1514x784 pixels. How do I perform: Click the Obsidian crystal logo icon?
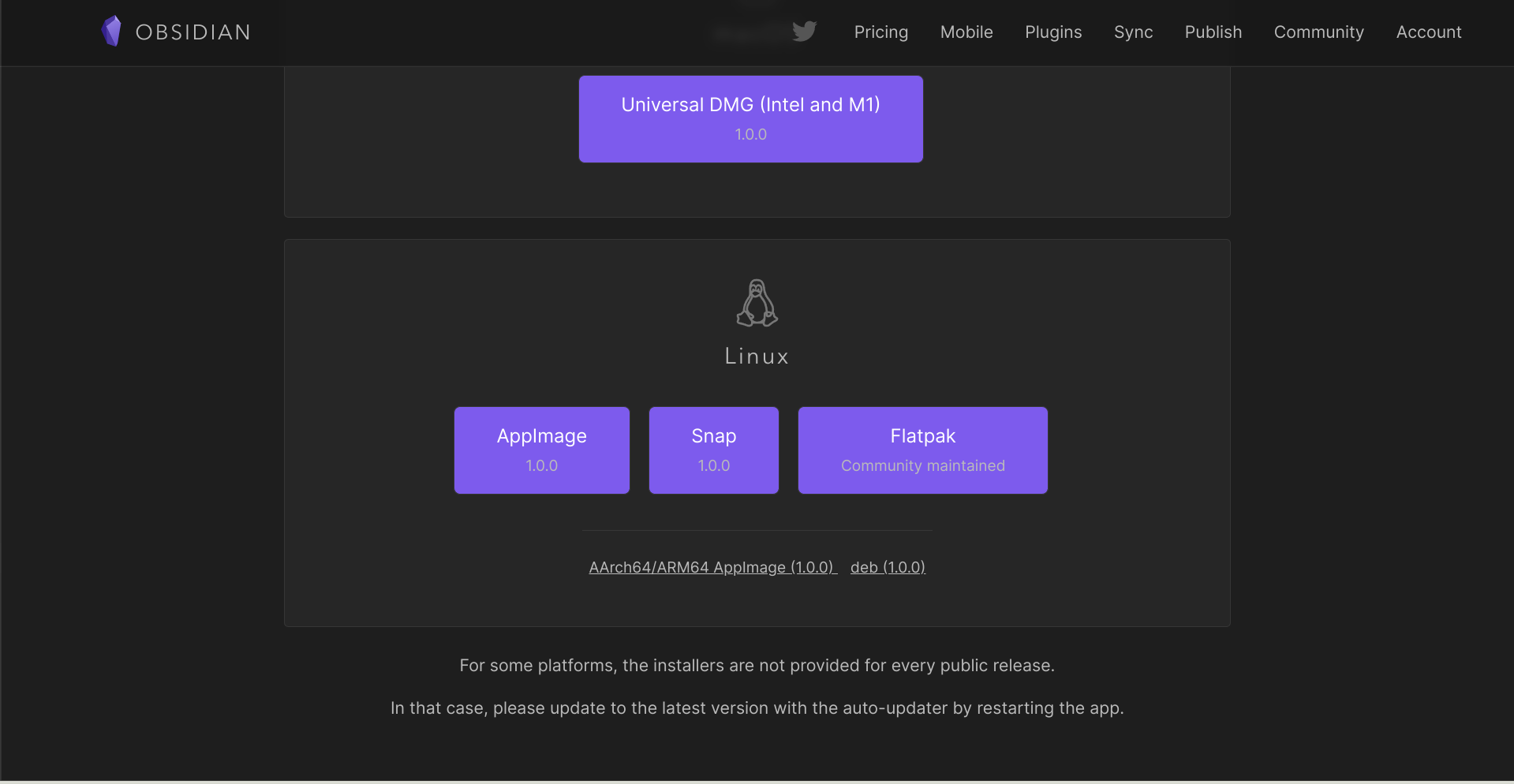tap(111, 32)
